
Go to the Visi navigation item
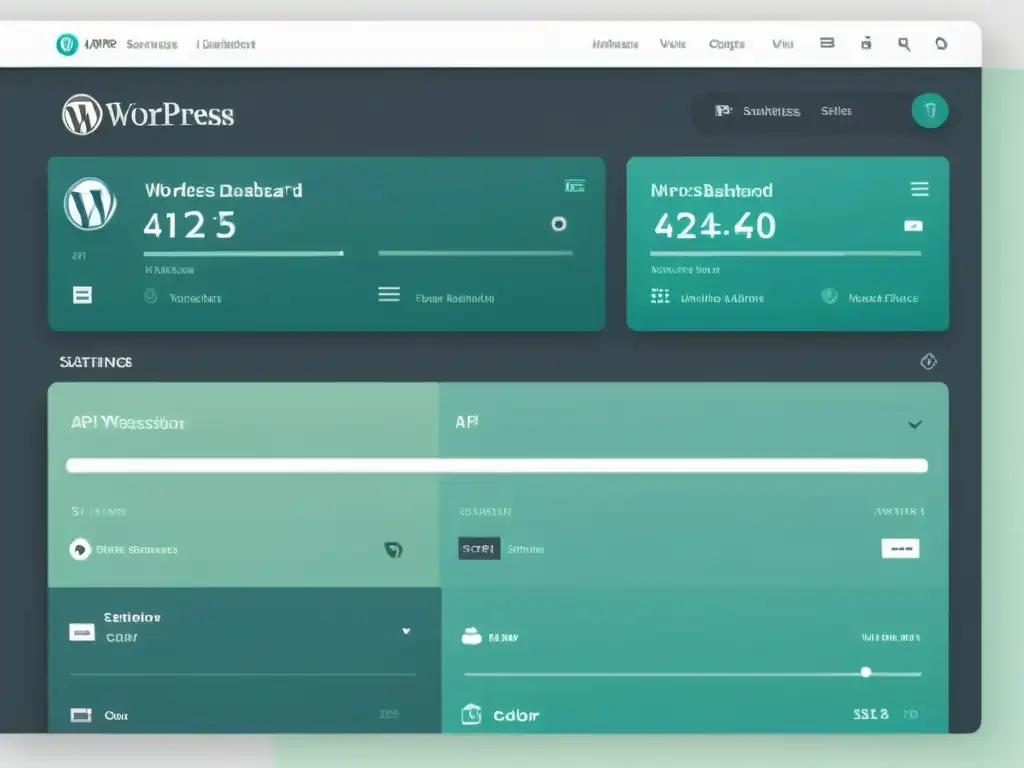coord(782,44)
